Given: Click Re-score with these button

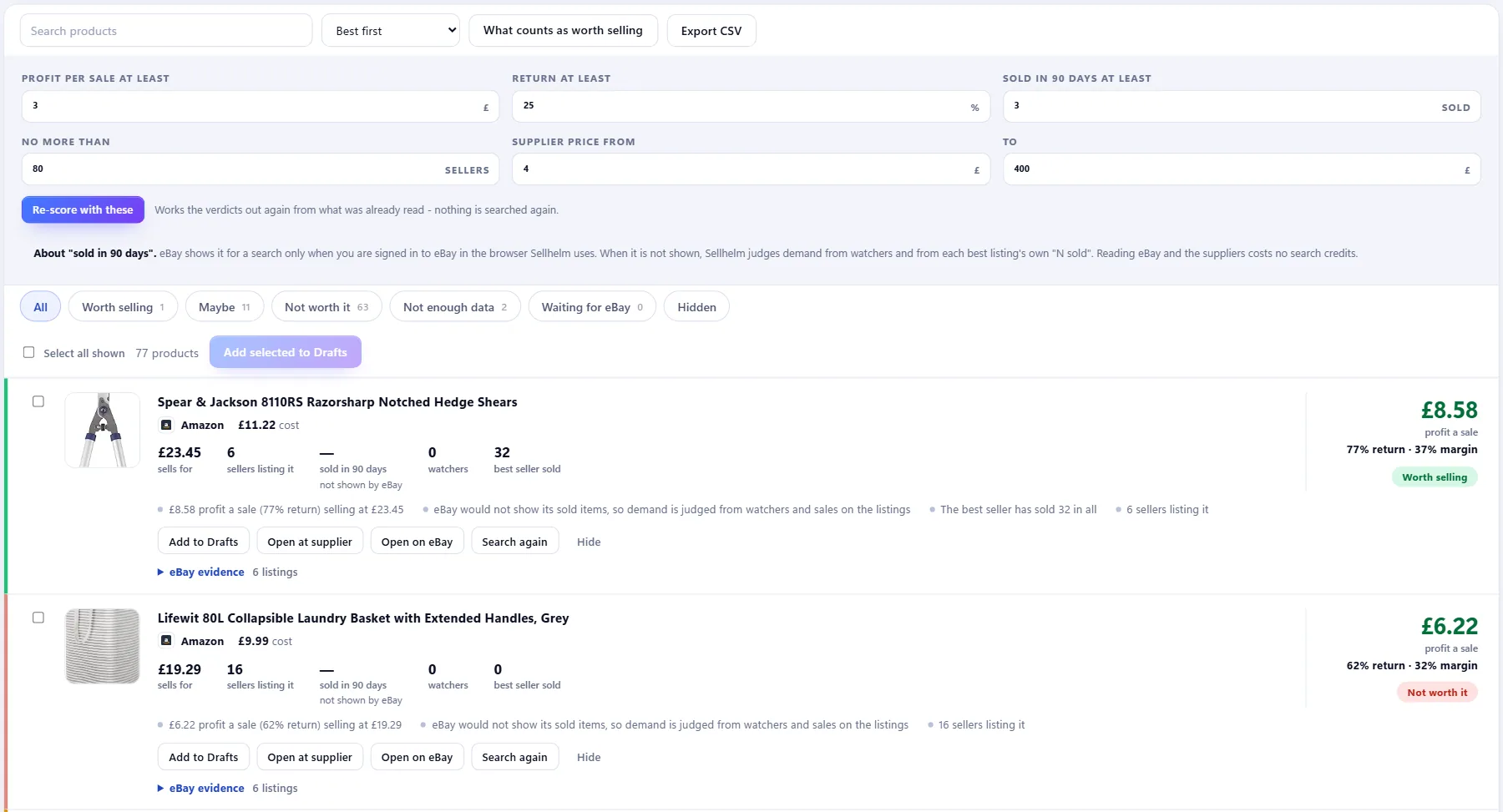Looking at the screenshot, I should 83,209.
